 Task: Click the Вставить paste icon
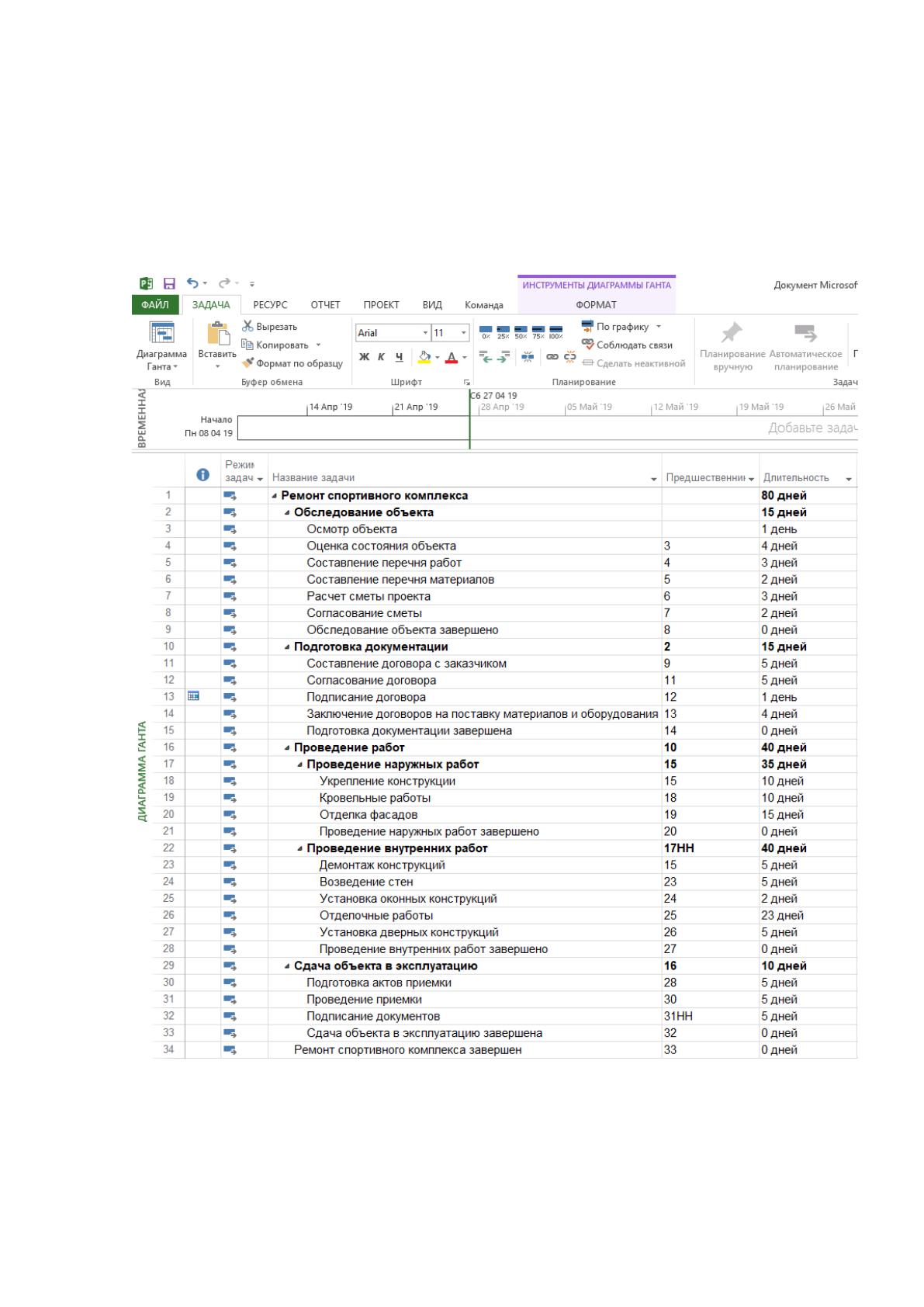tap(217, 333)
